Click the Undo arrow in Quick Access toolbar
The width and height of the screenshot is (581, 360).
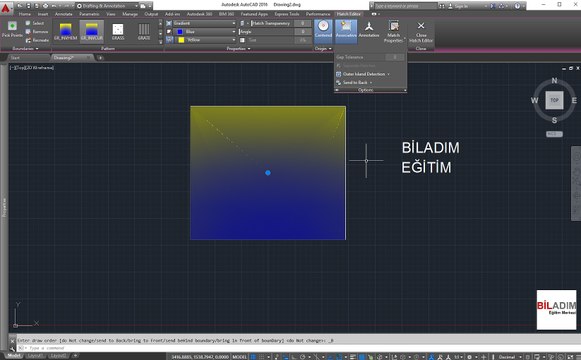54,6
